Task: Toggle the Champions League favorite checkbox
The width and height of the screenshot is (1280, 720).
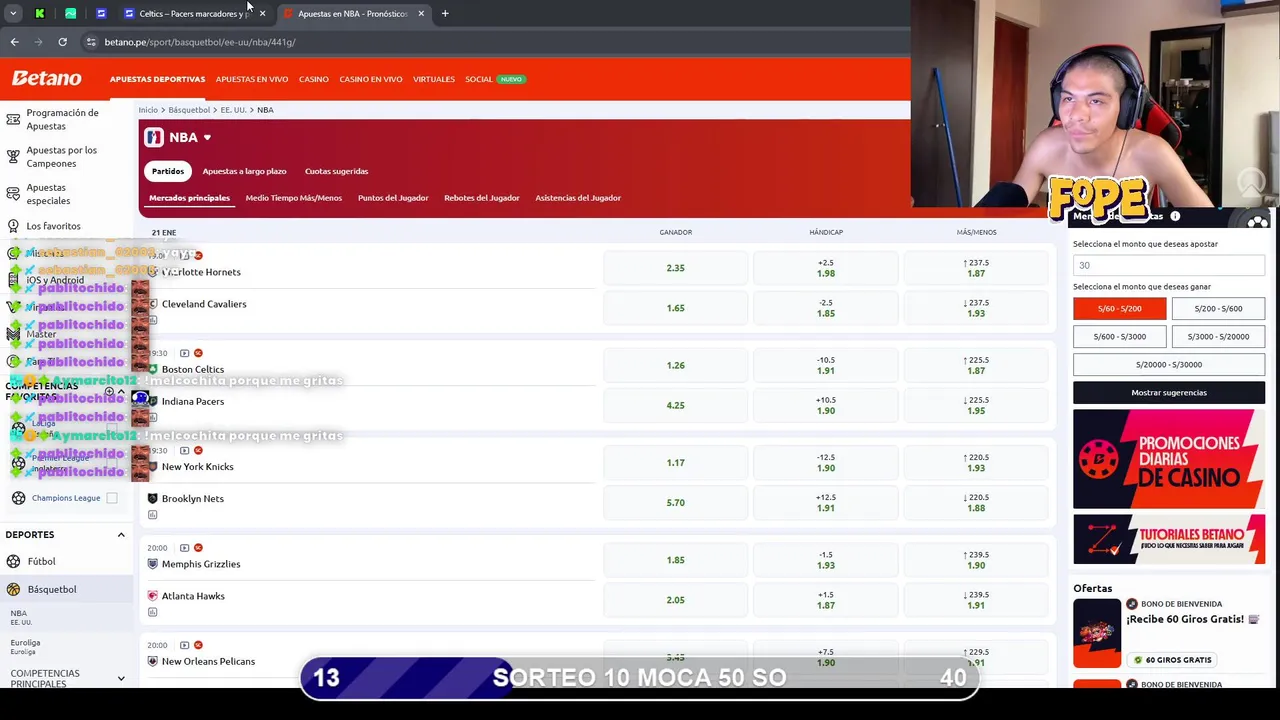Action: coord(112,498)
